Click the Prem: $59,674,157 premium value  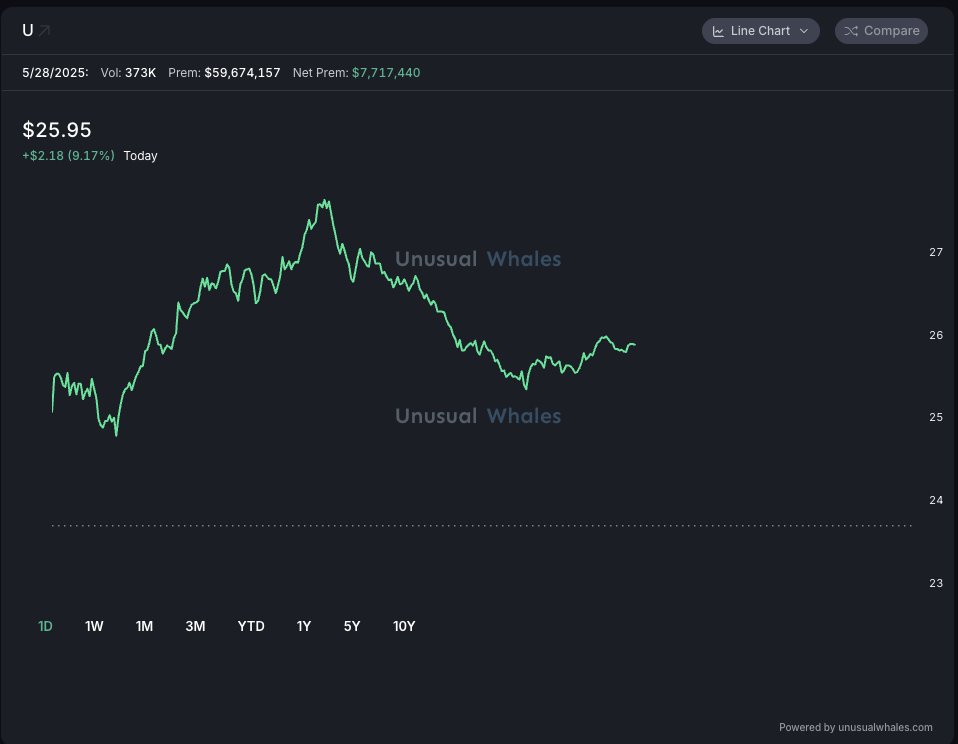(224, 73)
